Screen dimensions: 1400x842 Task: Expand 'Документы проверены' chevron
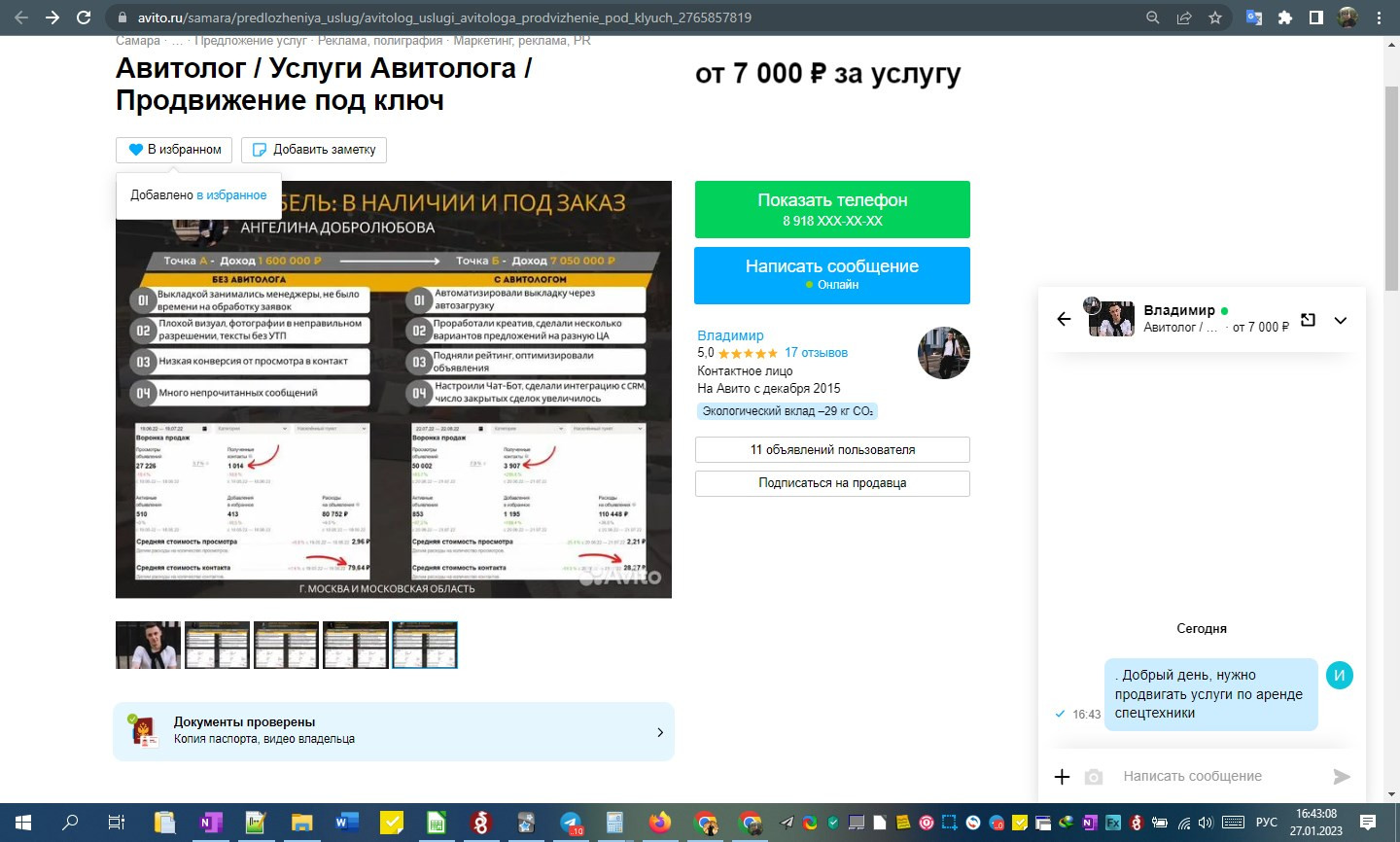coord(660,732)
